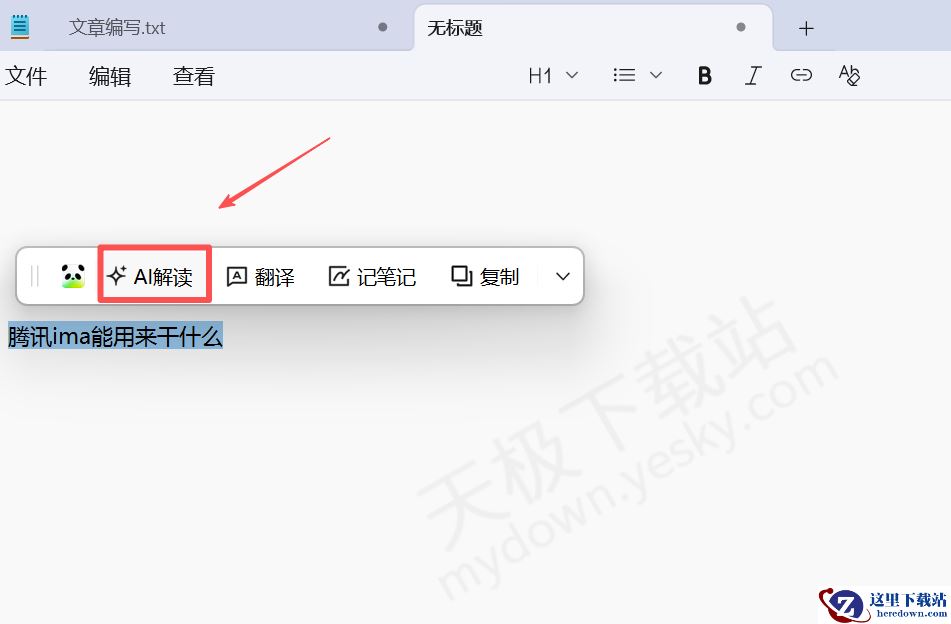Image resolution: width=951 pixels, height=624 pixels.
Task: Click the AI解读 sparkle icon
Action: (119, 277)
